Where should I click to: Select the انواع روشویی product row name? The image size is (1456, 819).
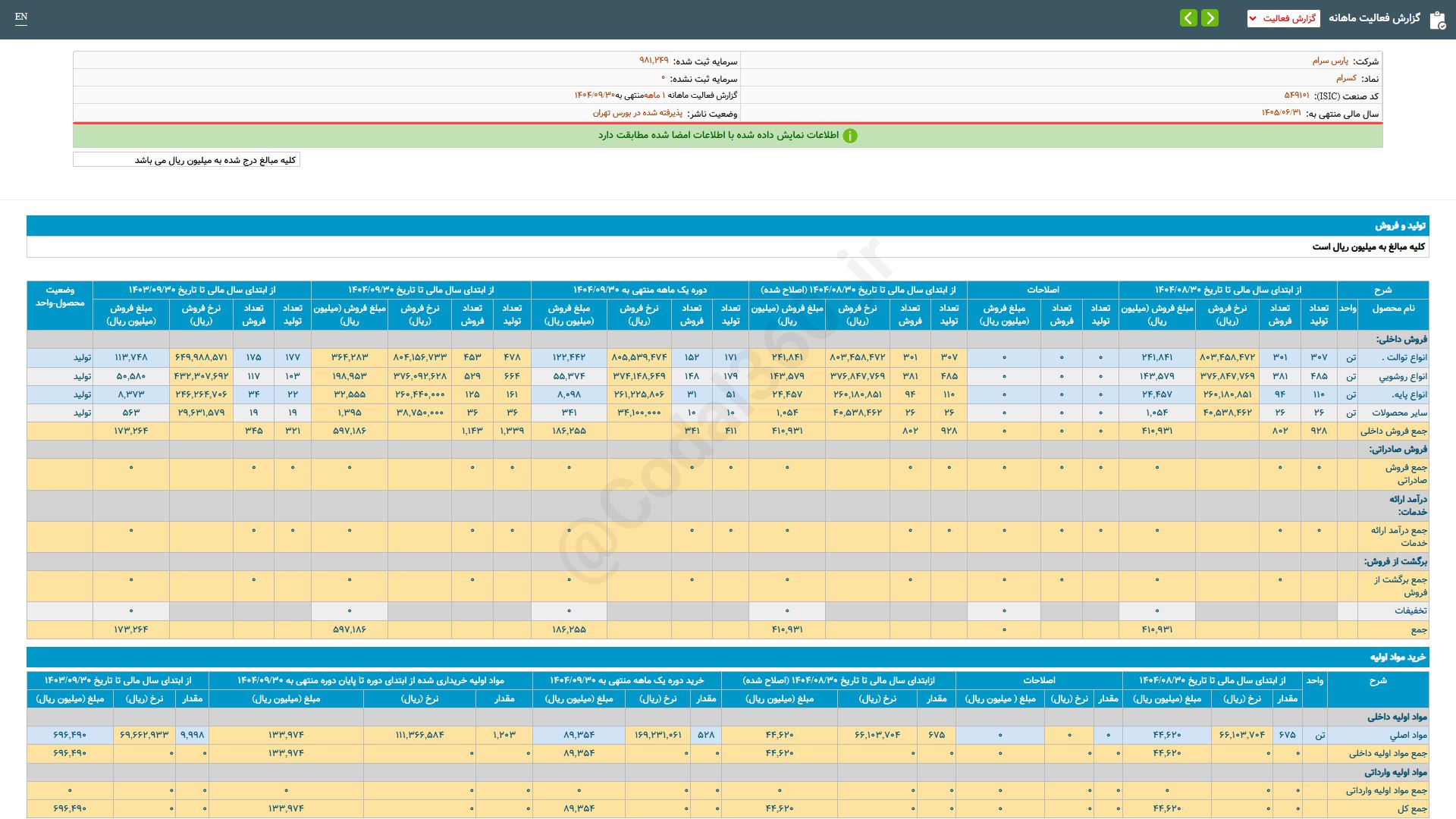[x=1402, y=376]
